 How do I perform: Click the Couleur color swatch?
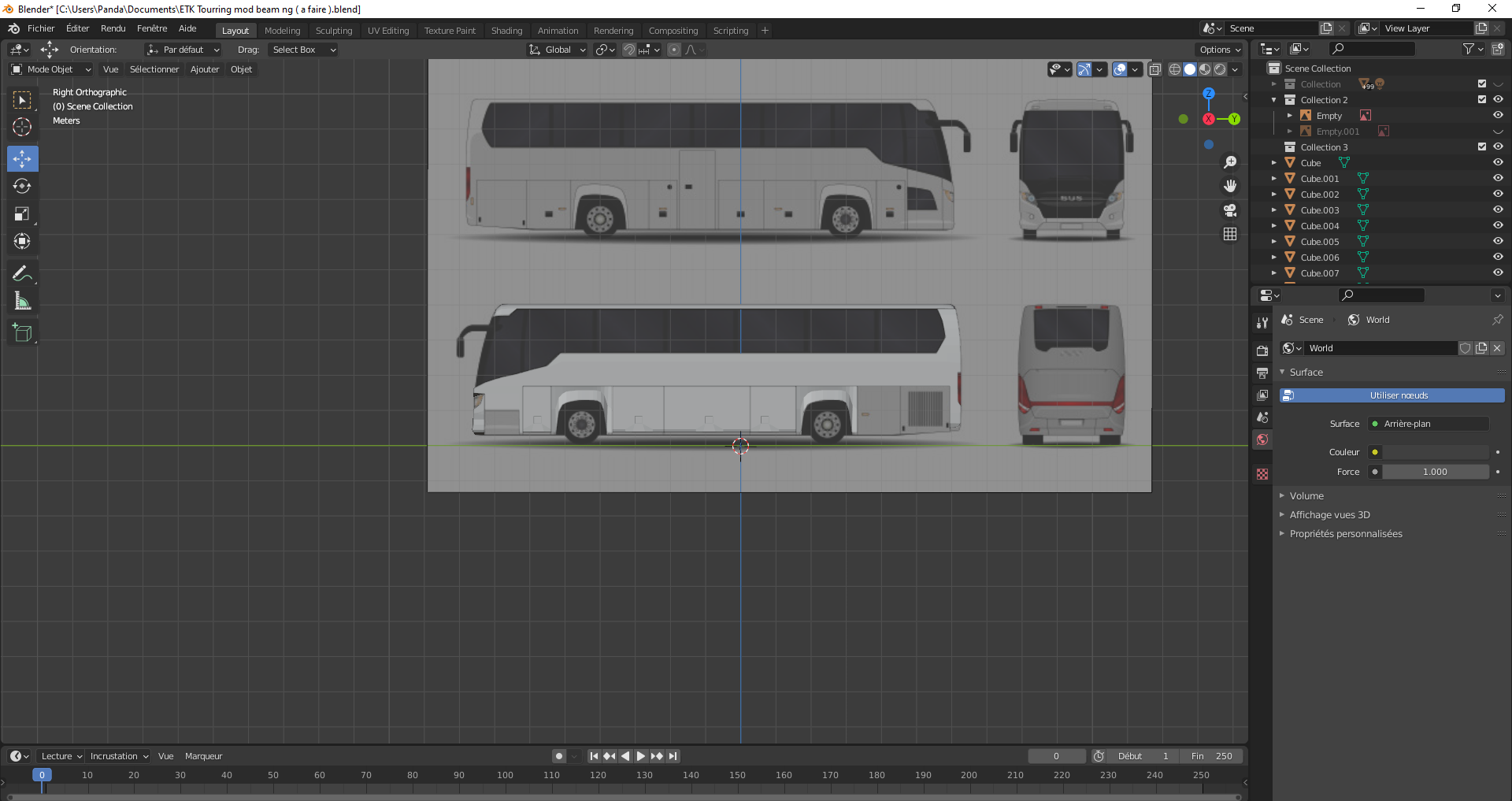(1436, 452)
